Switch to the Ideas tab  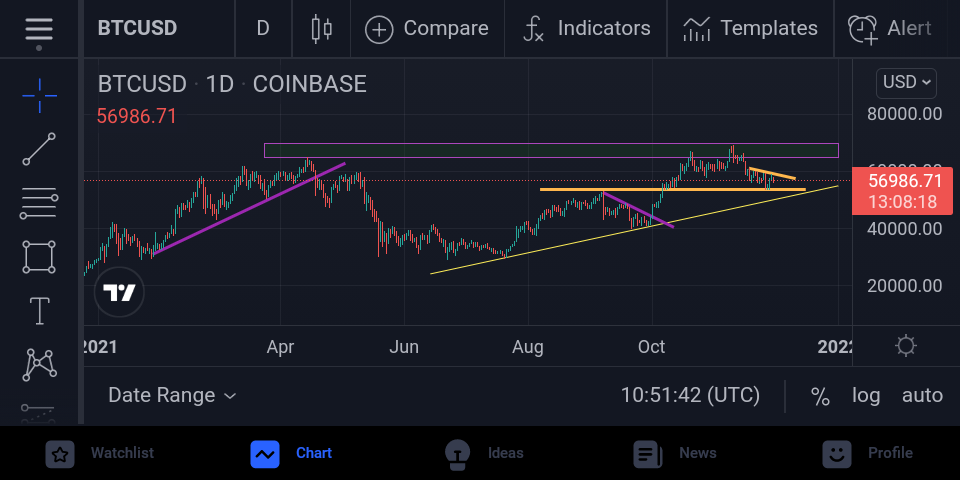coord(484,453)
